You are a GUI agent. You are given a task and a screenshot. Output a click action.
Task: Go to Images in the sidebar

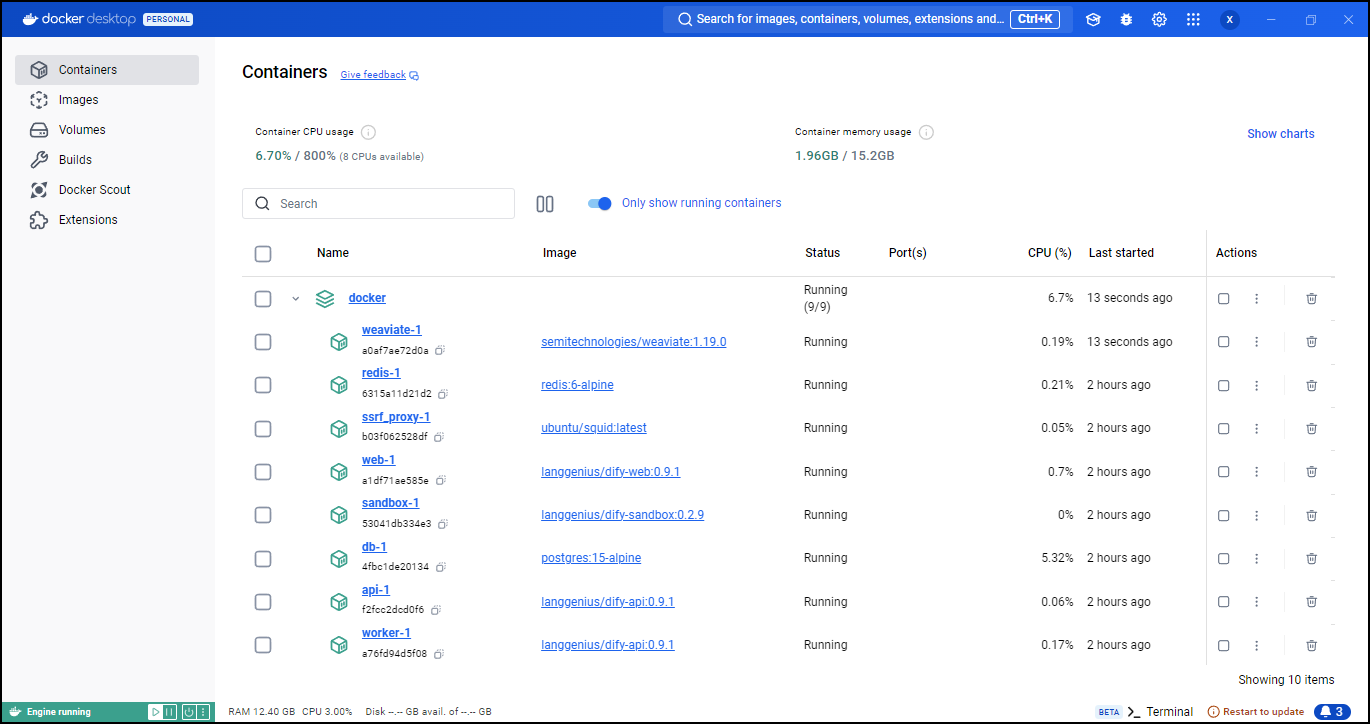tap(107, 100)
